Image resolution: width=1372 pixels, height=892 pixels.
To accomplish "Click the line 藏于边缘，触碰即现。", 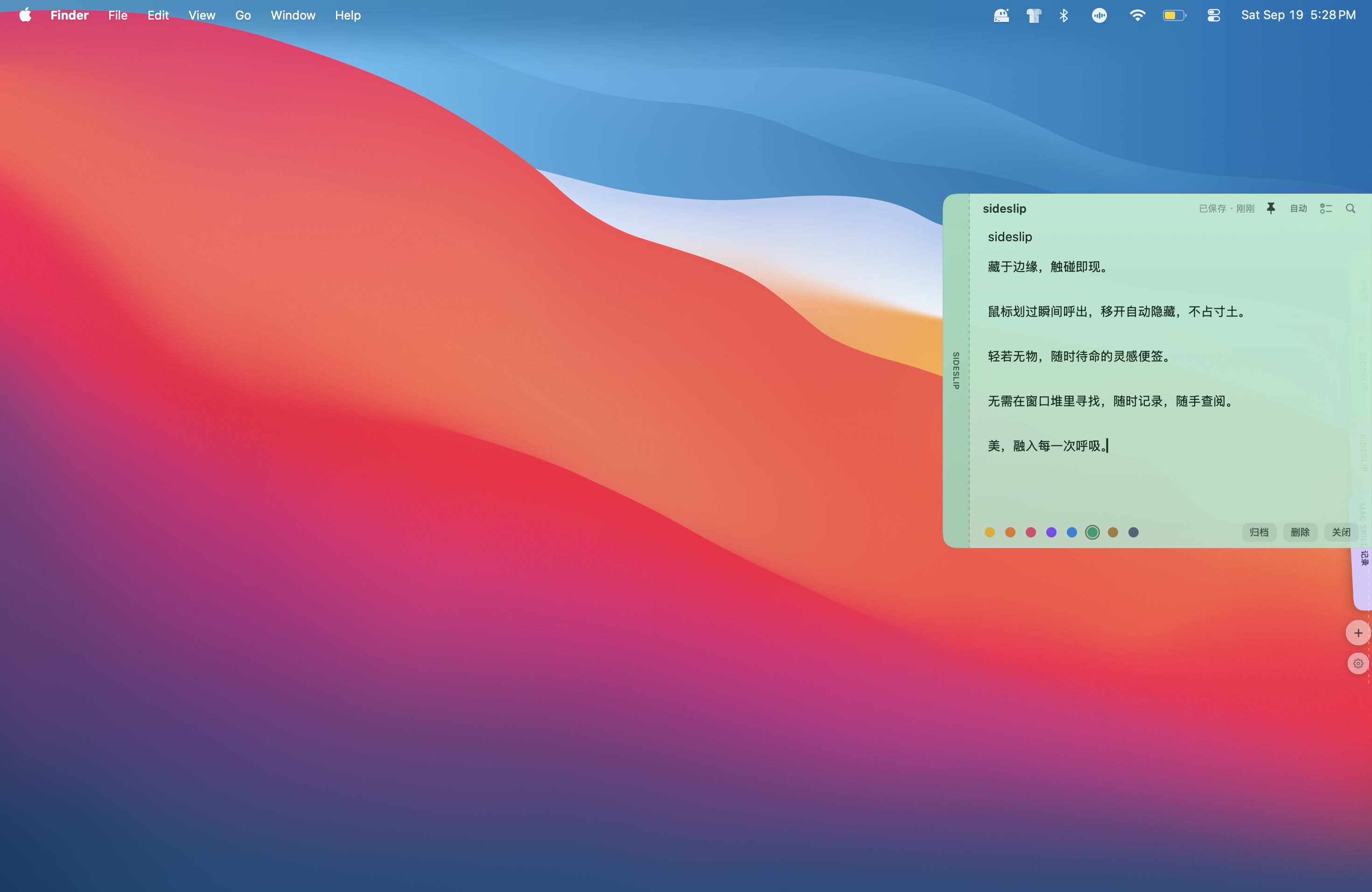I will pos(1049,267).
